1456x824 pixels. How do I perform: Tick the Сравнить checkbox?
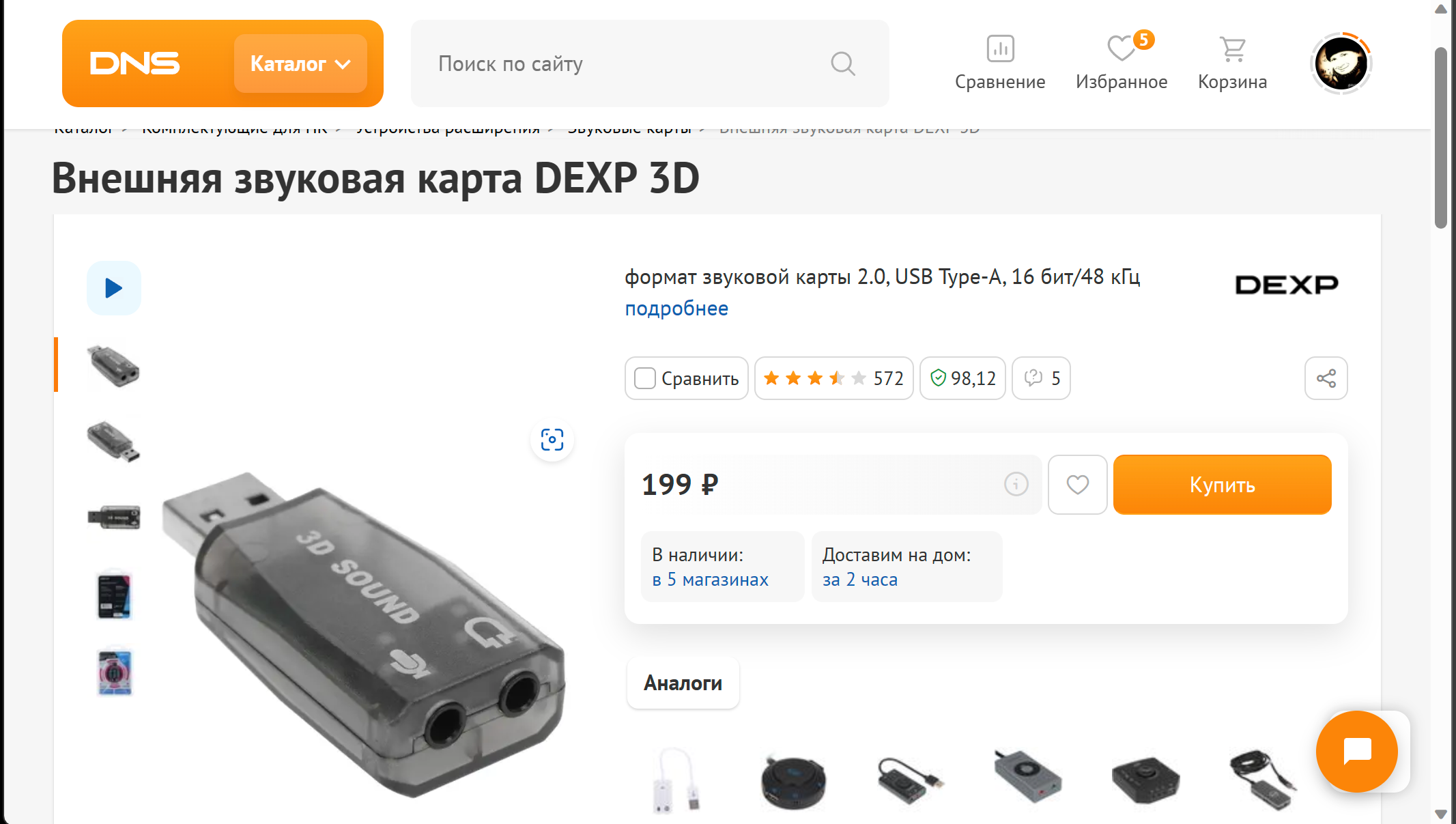pyautogui.click(x=644, y=378)
